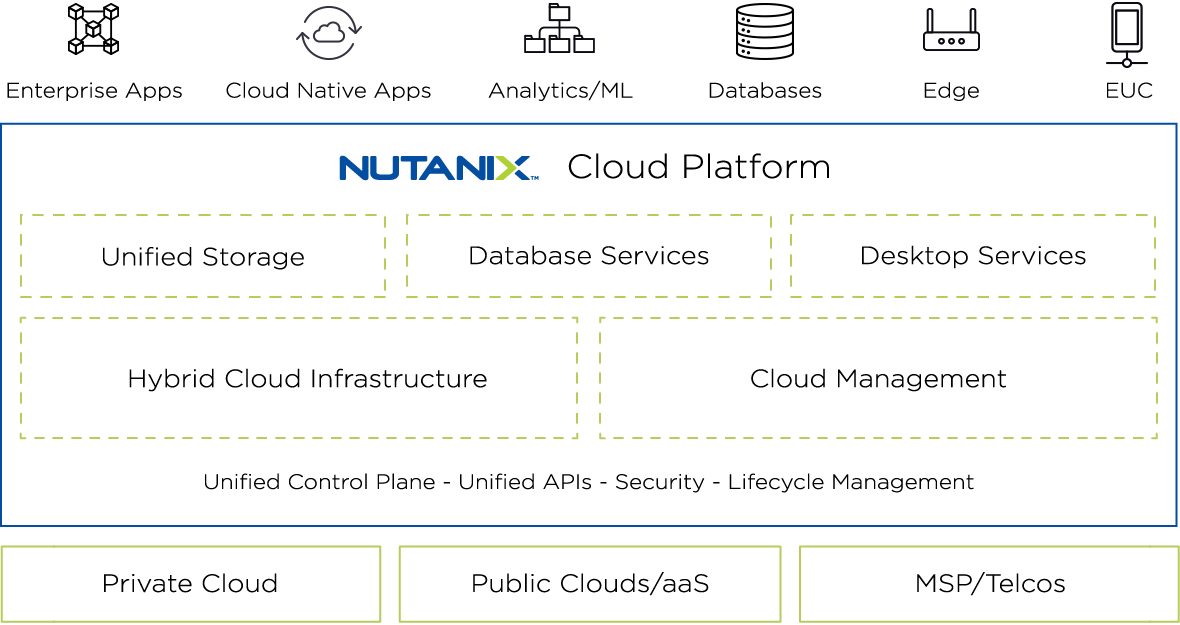Click the EUC mobile device icon
This screenshot has width=1180, height=625.
(1127, 34)
